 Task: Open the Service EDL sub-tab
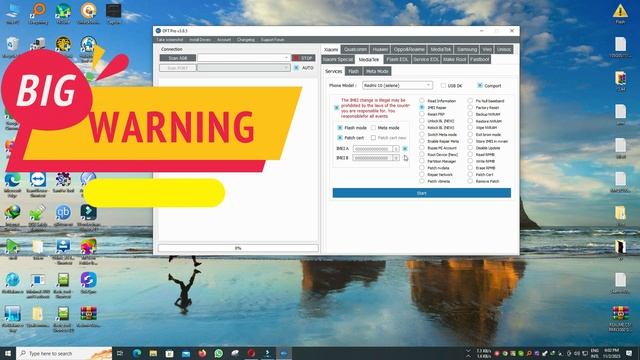point(426,60)
